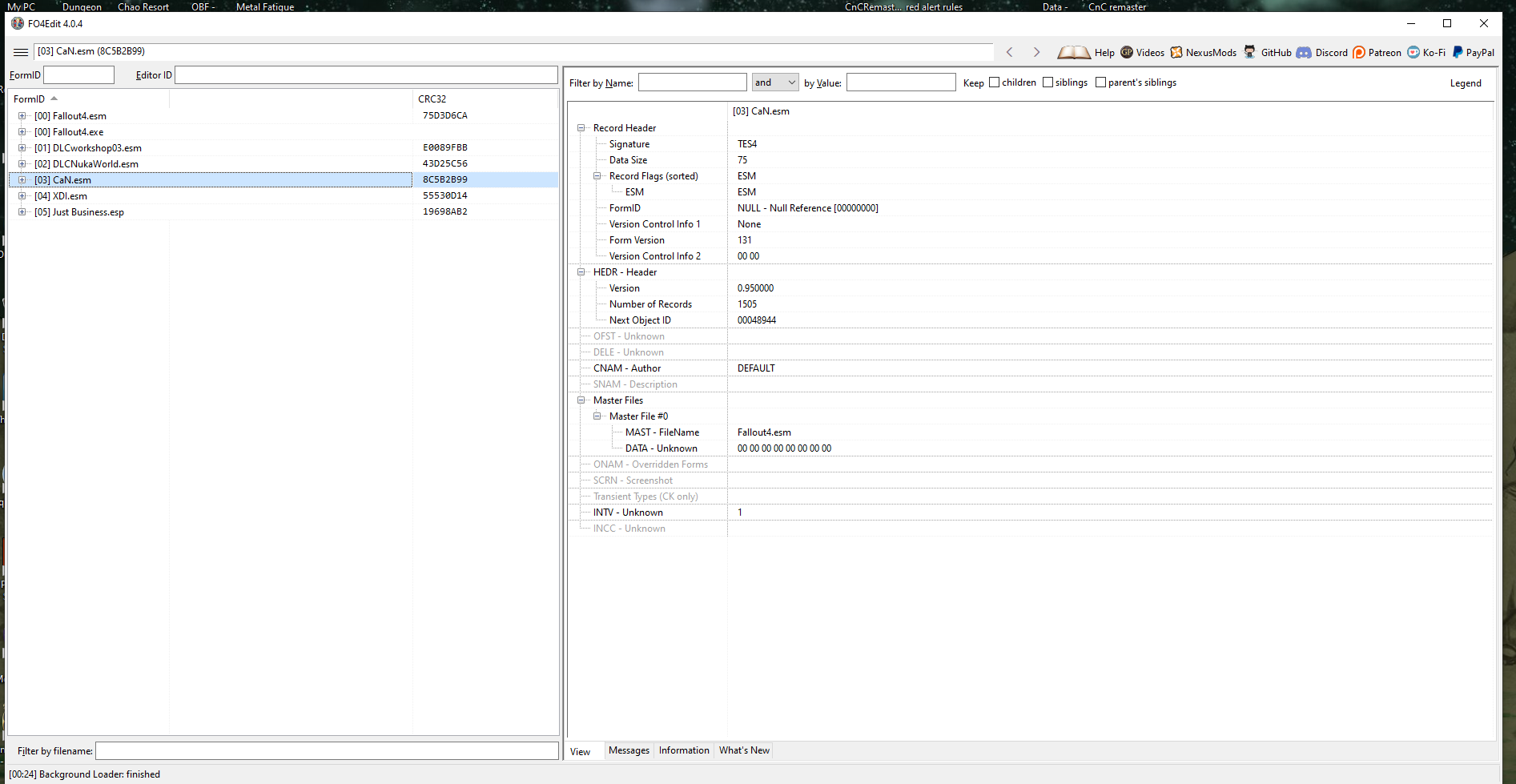This screenshot has width=1516, height=784.
Task: Open the PayPal icon
Action: (1458, 52)
